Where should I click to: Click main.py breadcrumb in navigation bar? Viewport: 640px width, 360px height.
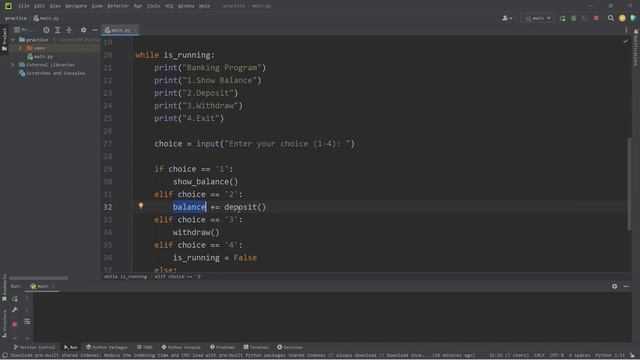(x=46, y=18)
